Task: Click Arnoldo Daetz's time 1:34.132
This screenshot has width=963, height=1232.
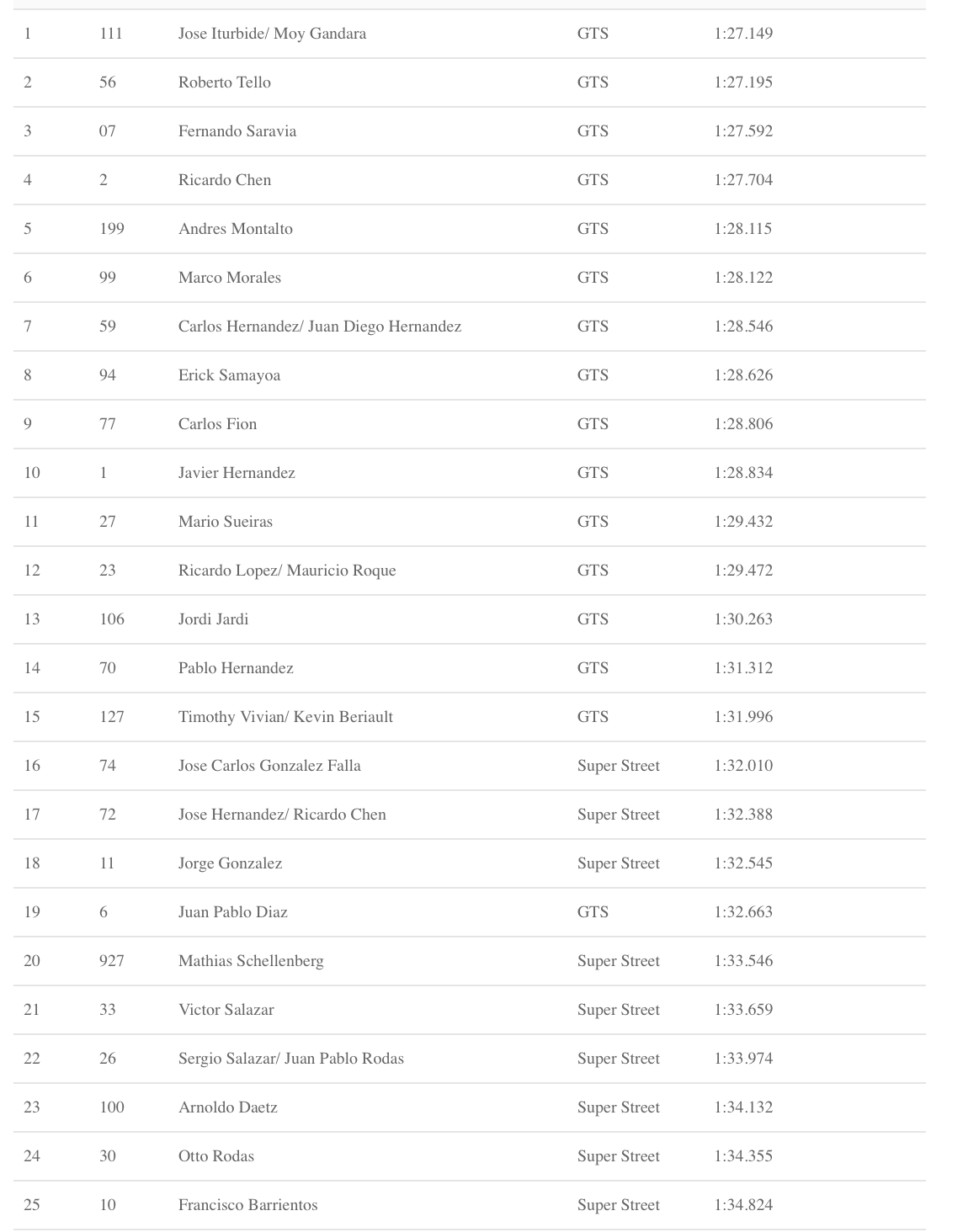Action: pyautogui.click(x=743, y=1107)
